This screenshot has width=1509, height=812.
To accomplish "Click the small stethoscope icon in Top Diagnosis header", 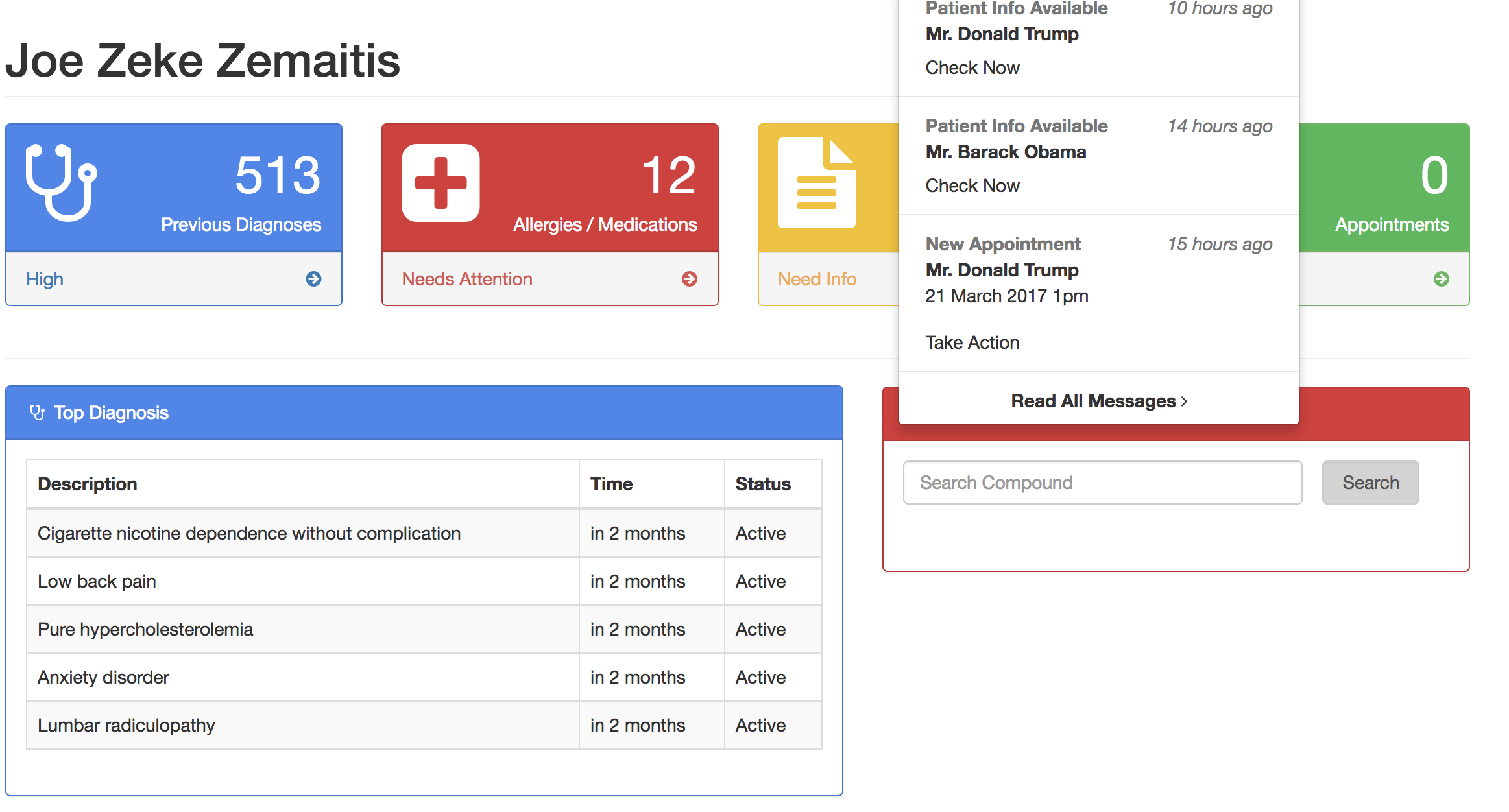I will click(38, 412).
